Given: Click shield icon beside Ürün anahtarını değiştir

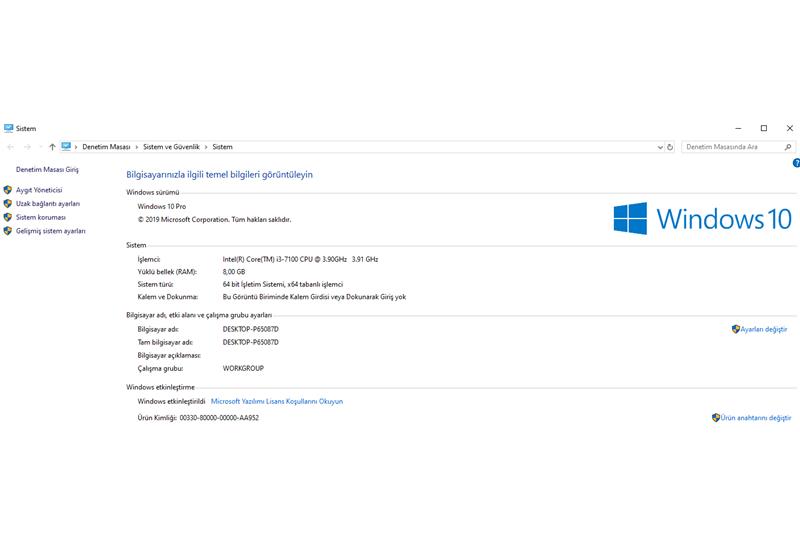Looking at the screenshot, I should [x=716, y=418].
